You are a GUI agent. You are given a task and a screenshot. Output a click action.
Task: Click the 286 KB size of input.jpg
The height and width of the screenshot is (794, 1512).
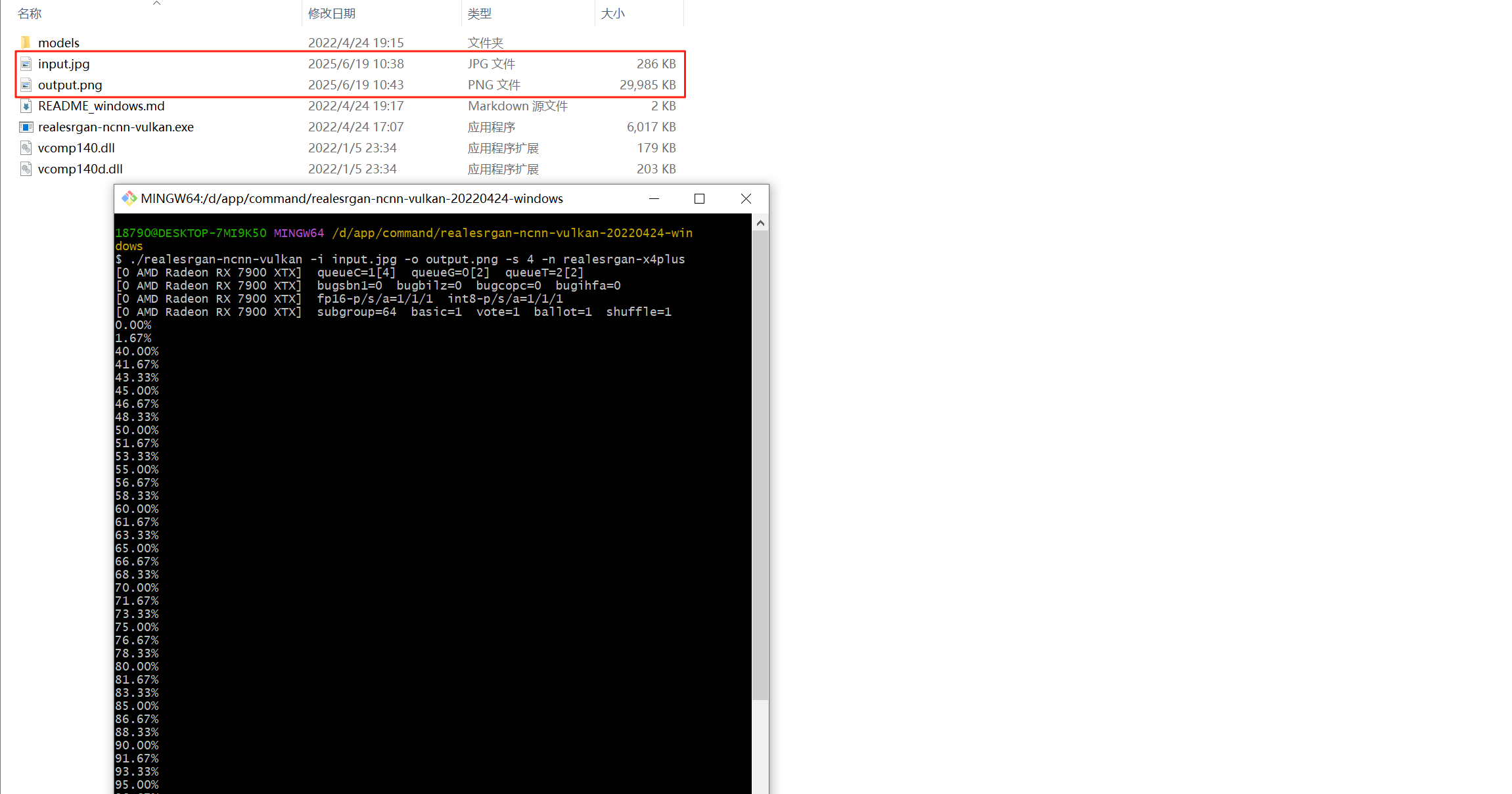(x=656, y=64)
